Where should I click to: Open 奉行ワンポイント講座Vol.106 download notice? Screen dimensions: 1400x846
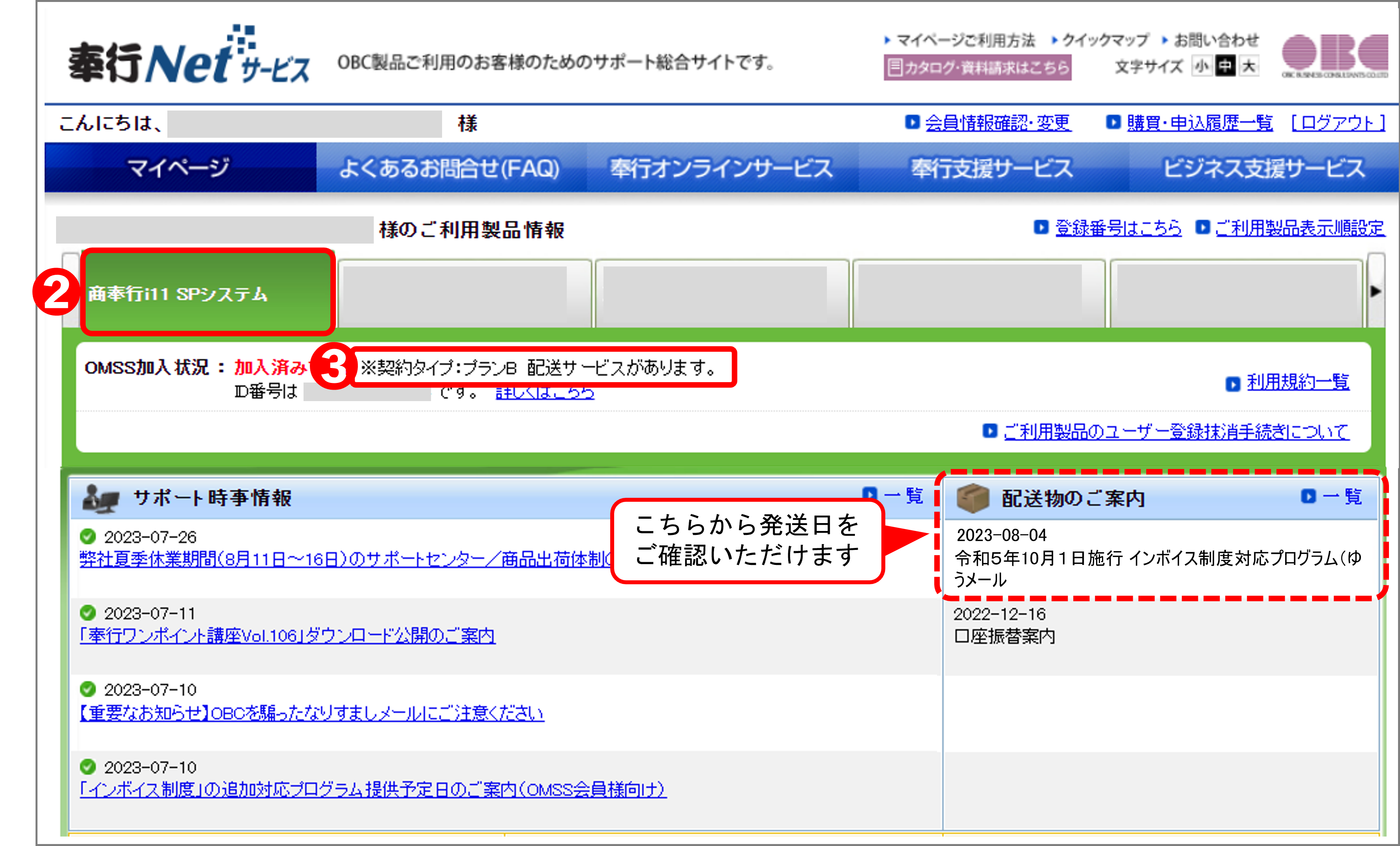(x=287, y=635)
